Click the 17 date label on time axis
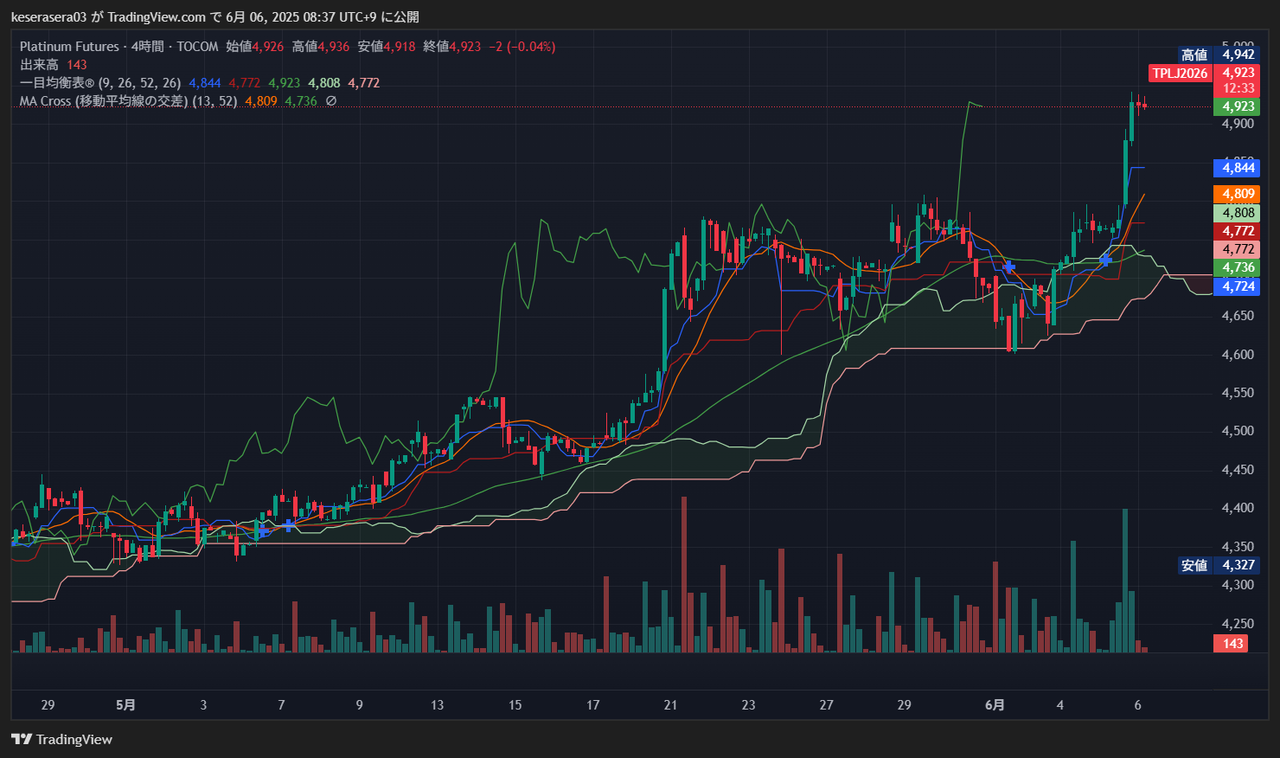Viewport: 1280px width, 758px height. click(x=593, y=705)
